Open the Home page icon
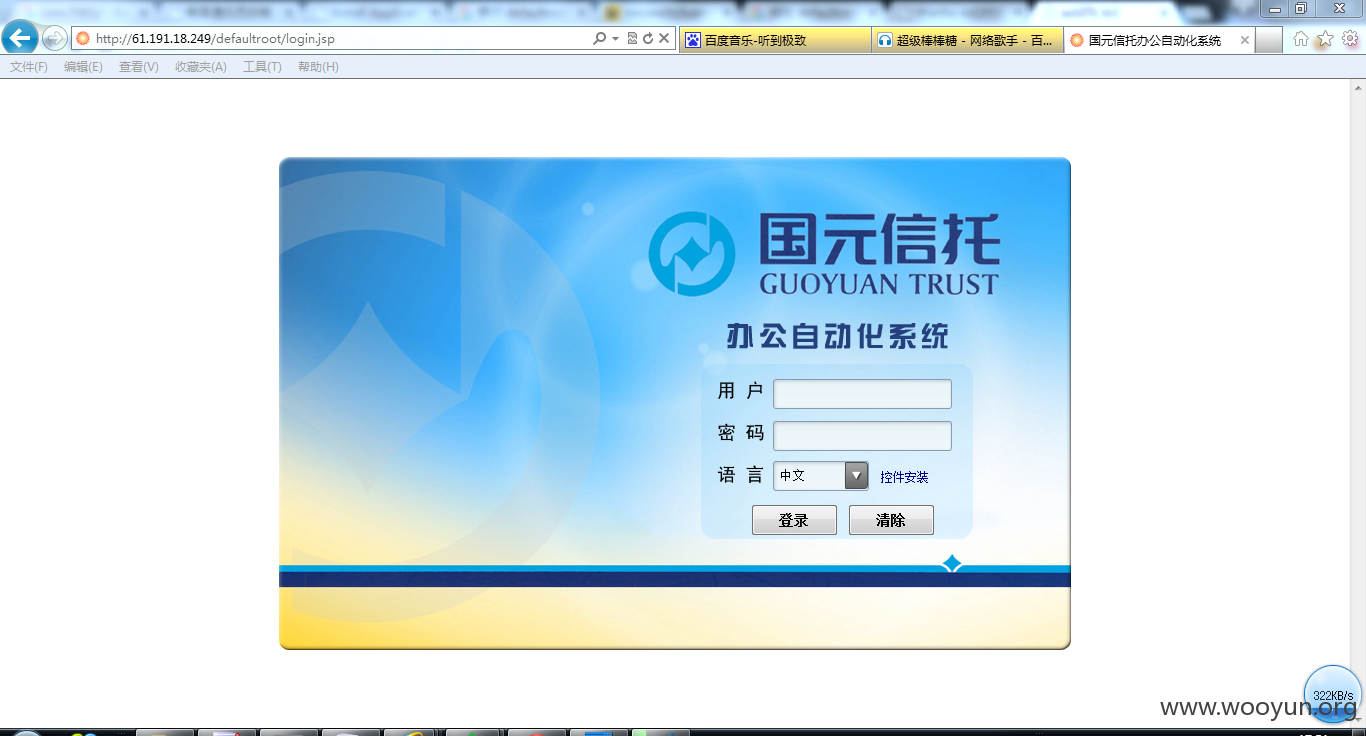Image resolution: width=1366 pixels, height=736 pixels. [x=1301, y=39]
